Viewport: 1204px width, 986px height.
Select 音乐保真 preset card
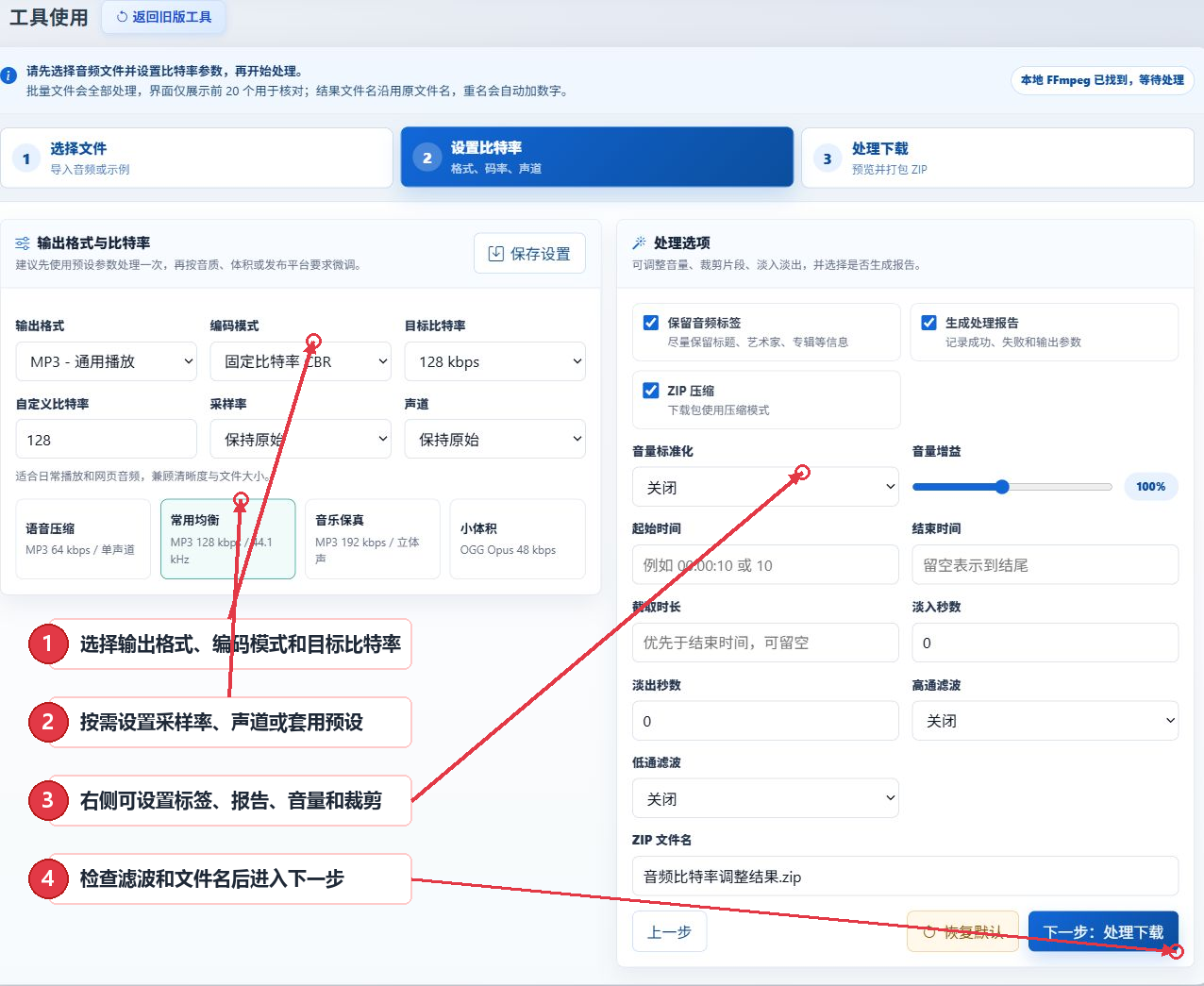373,539
